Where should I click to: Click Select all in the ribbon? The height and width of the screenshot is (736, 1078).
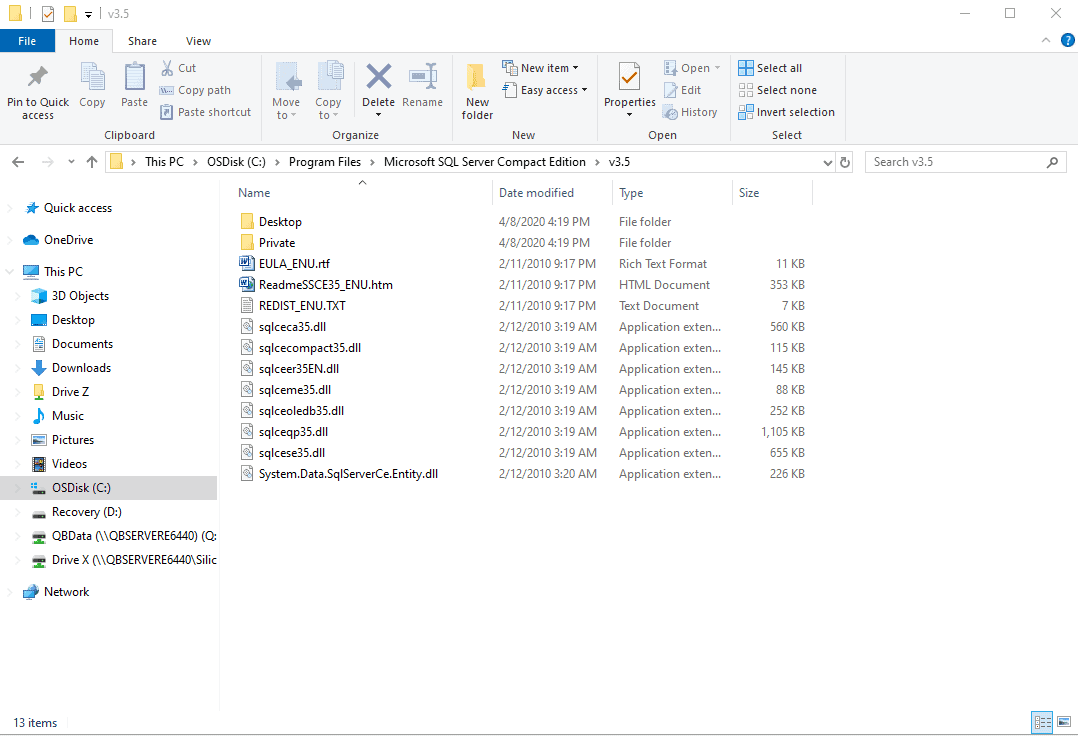click(770, 68)
